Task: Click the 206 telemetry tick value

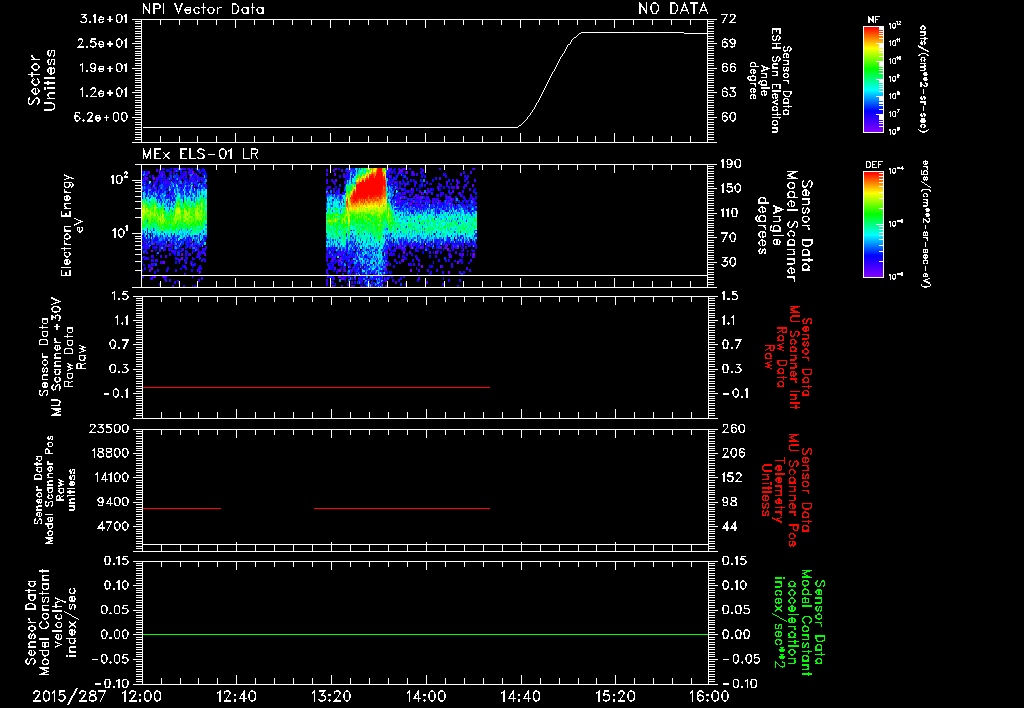Action: coord(733,453)
